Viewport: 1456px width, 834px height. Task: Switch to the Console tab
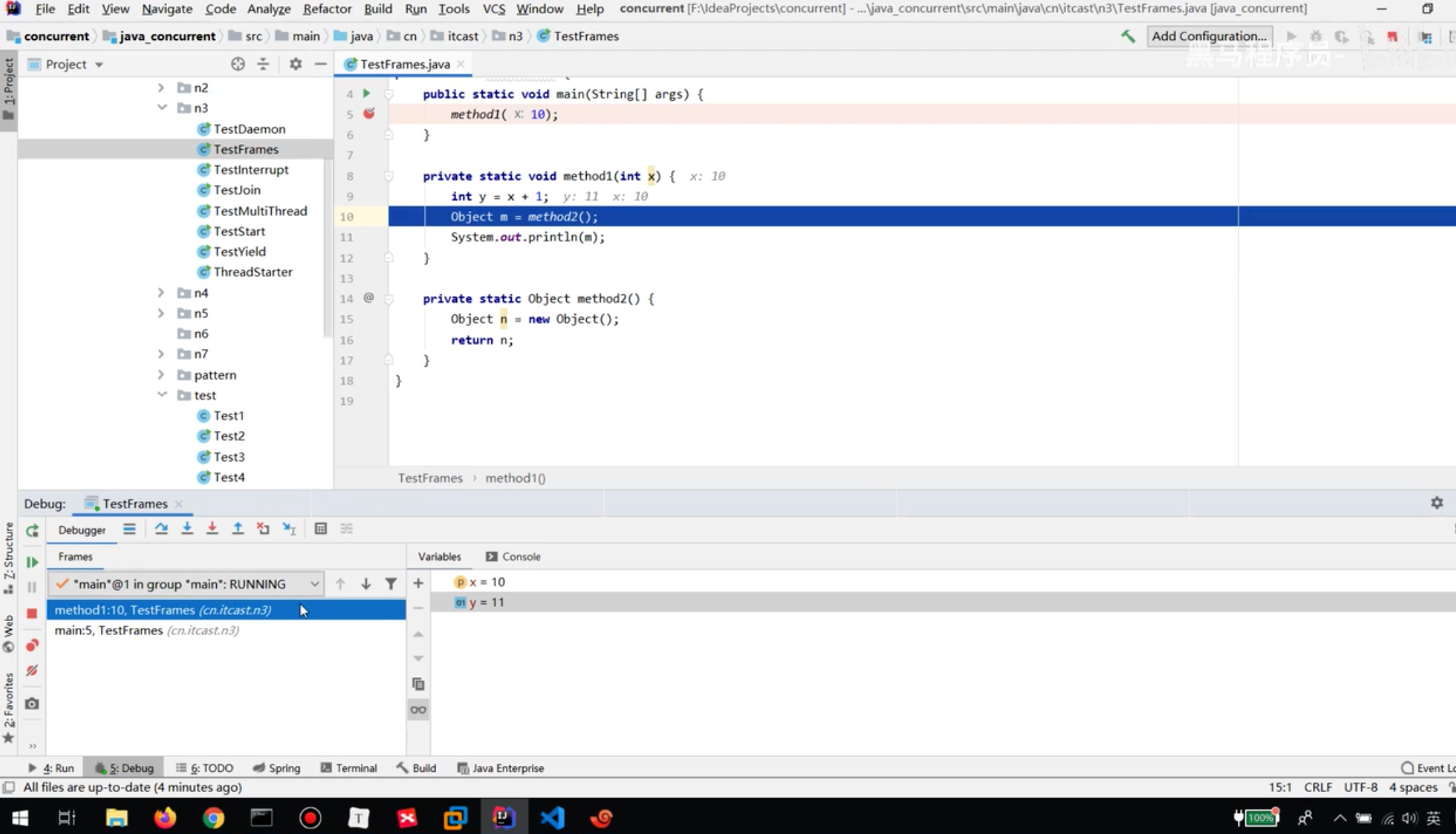pyautogui.click(x=513, y=557)
